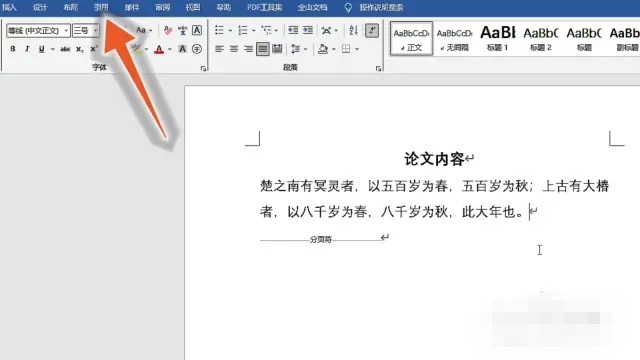Viewport: 640px width, 360px height.
Task: Expand highlight color dropdown arrow
Action: click(x=146, y=49)
